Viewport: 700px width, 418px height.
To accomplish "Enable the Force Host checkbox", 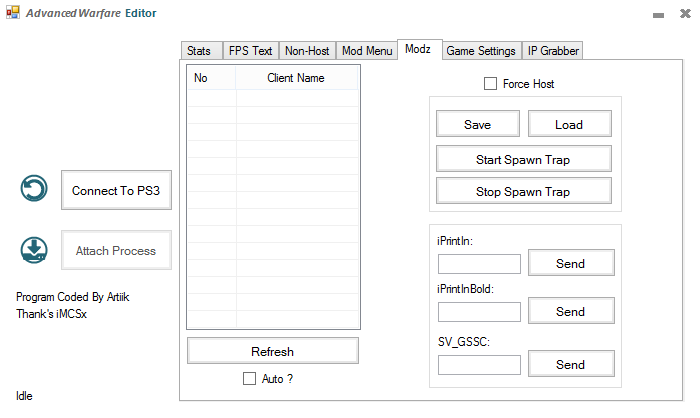I will point(490,84).
